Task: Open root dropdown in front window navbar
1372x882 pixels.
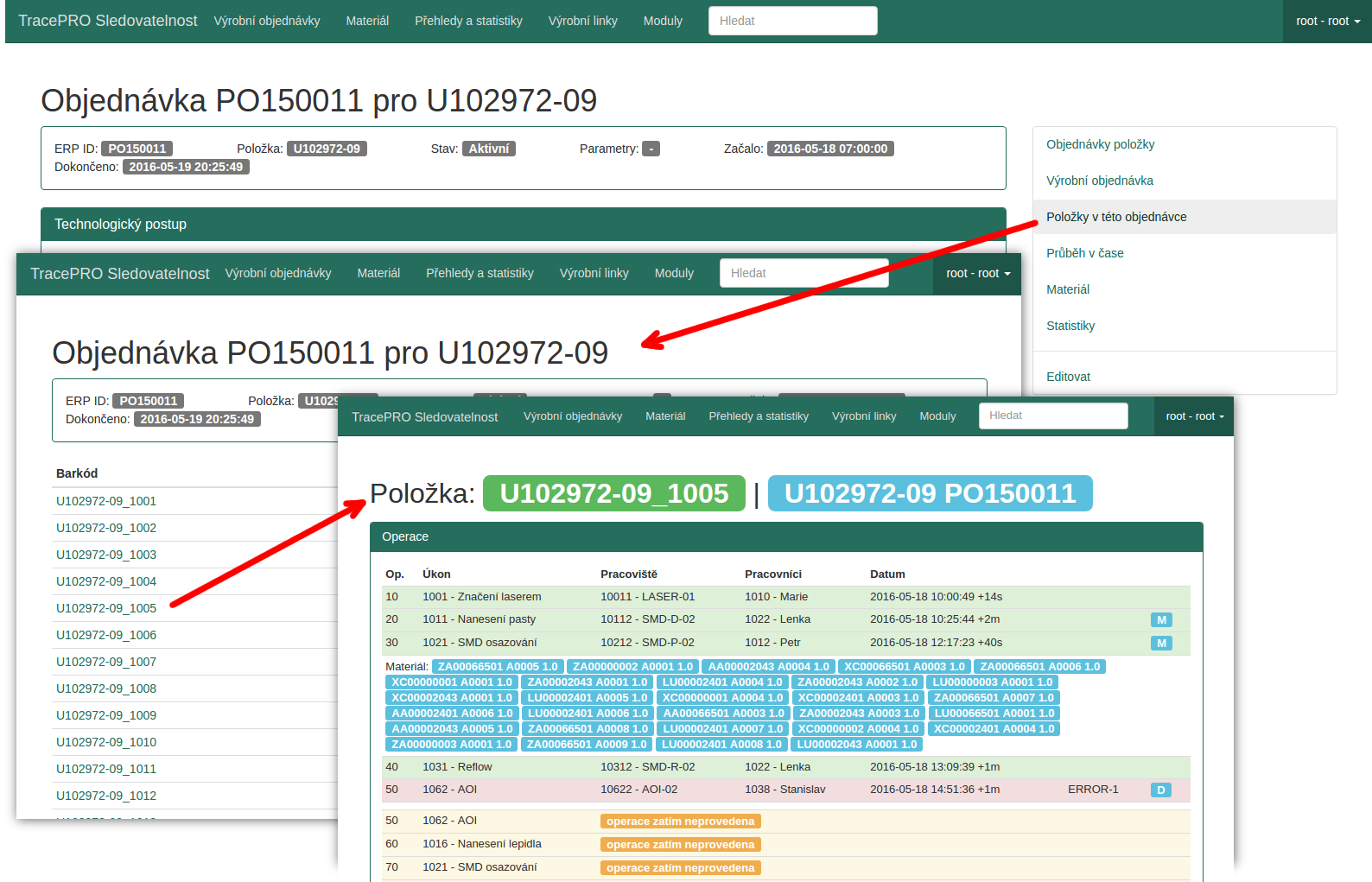Action: (x=1194, y=416)
